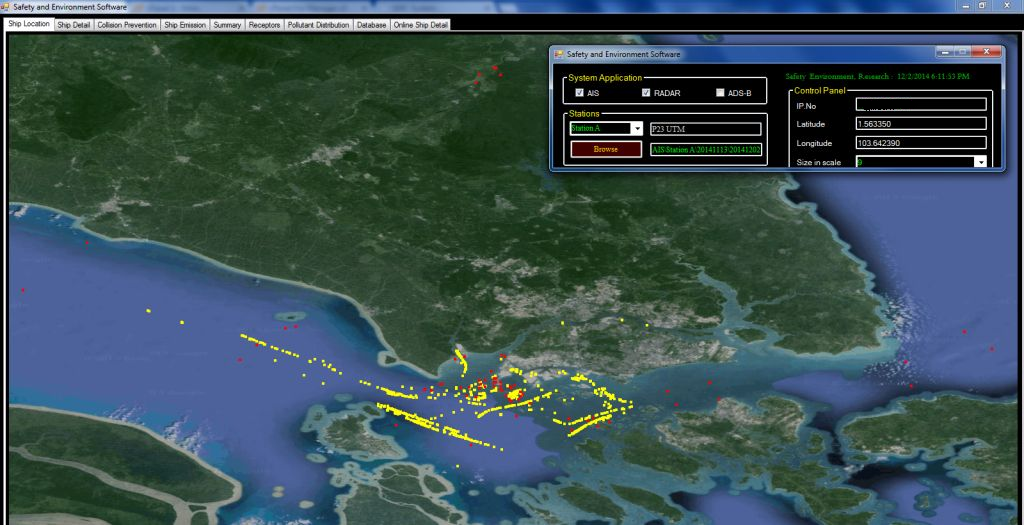The image size is (1024, 525).
Task: Close the floating Safety and Environment dialog
Action: [988, 52]
